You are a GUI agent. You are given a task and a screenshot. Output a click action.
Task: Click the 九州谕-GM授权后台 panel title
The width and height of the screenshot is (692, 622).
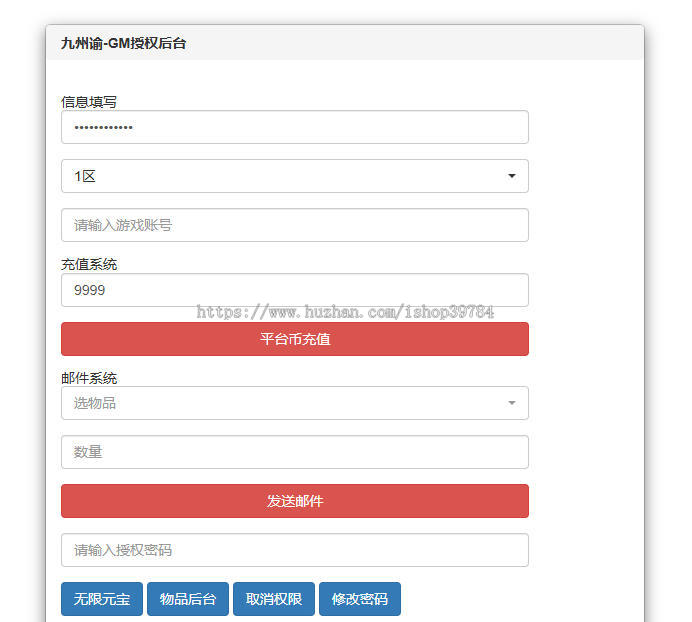point(124,43)
